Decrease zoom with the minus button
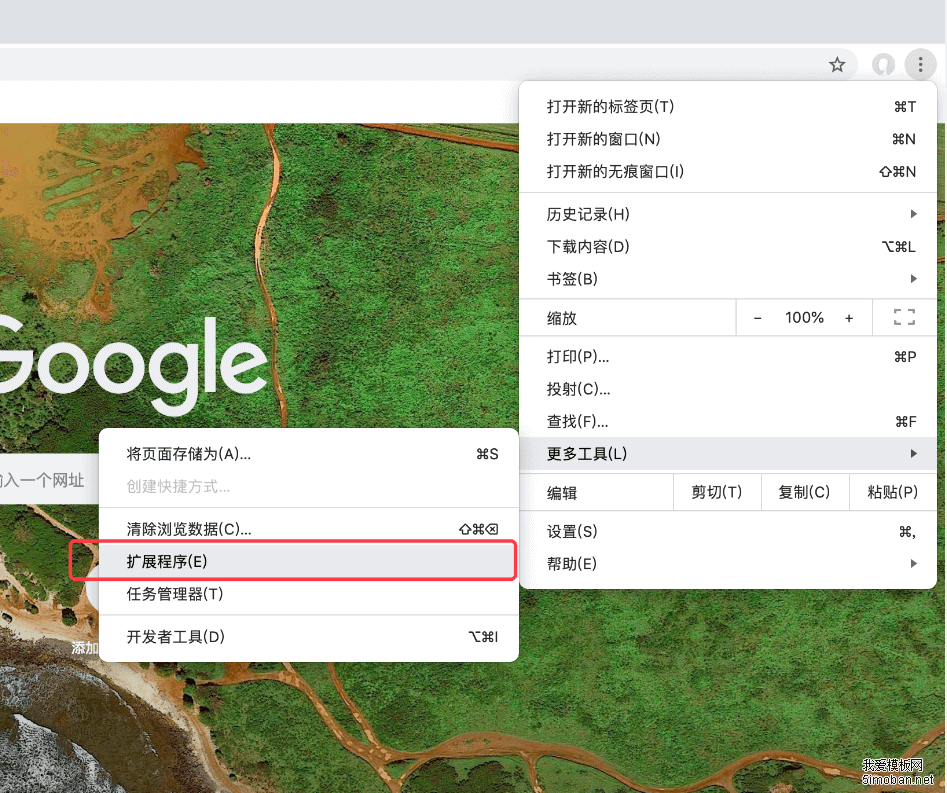The width and height of the screenshot is (947, 793). (758, 318)
